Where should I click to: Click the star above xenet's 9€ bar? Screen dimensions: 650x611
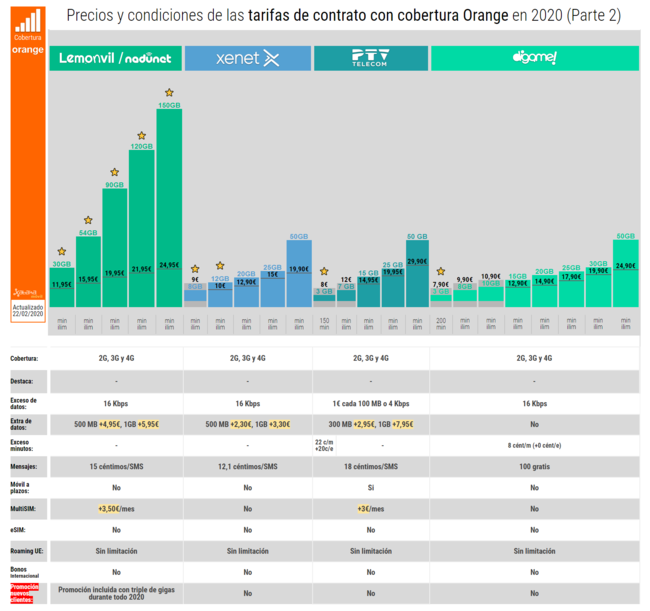coord(194,267)
